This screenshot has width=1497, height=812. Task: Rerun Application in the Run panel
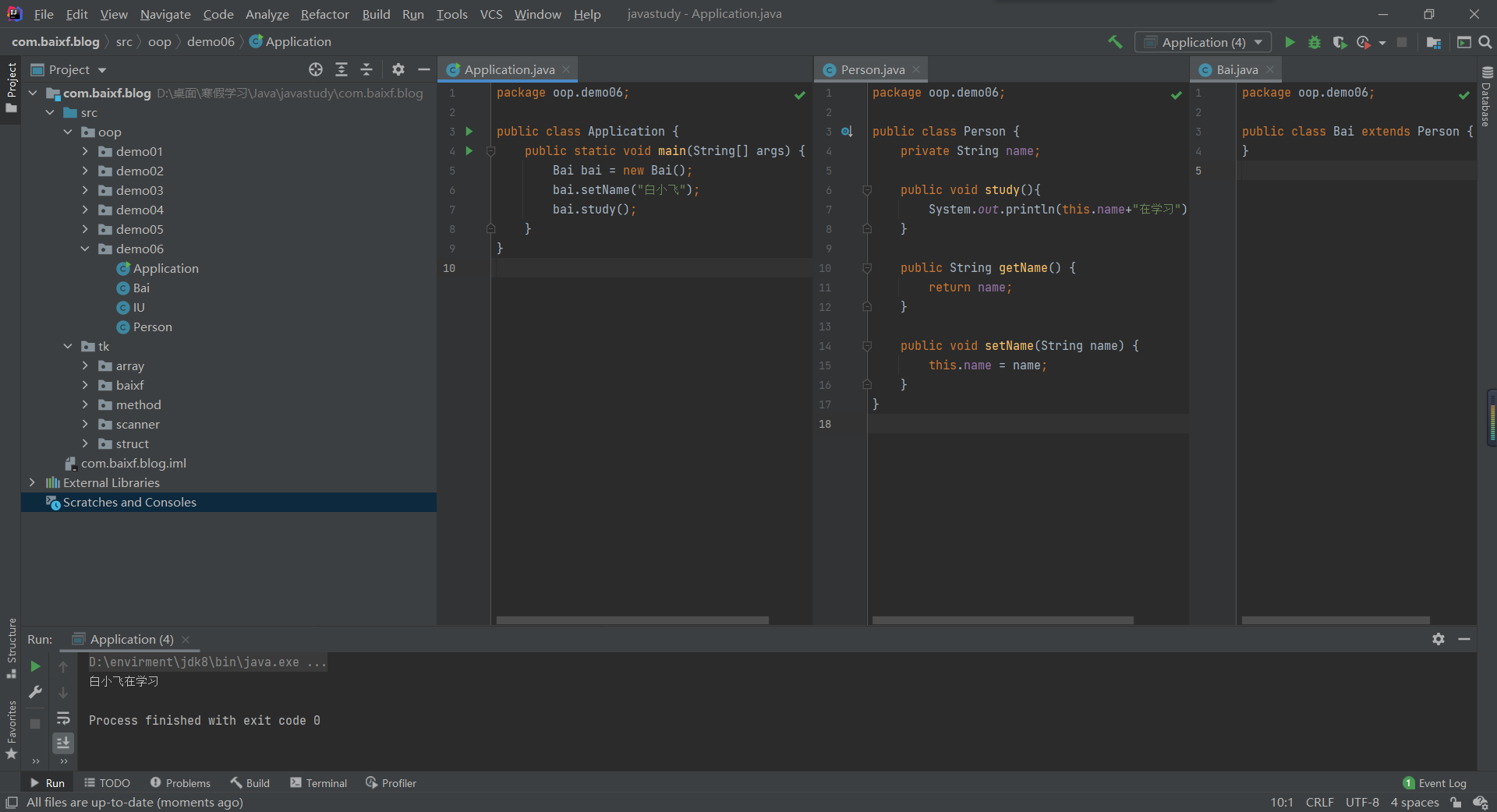click(x=35, y=666)
